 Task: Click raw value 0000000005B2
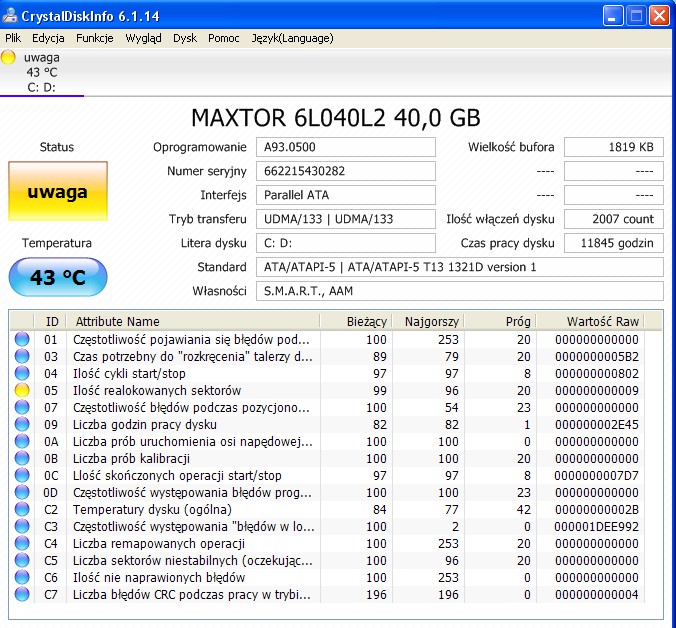[597, 356]
